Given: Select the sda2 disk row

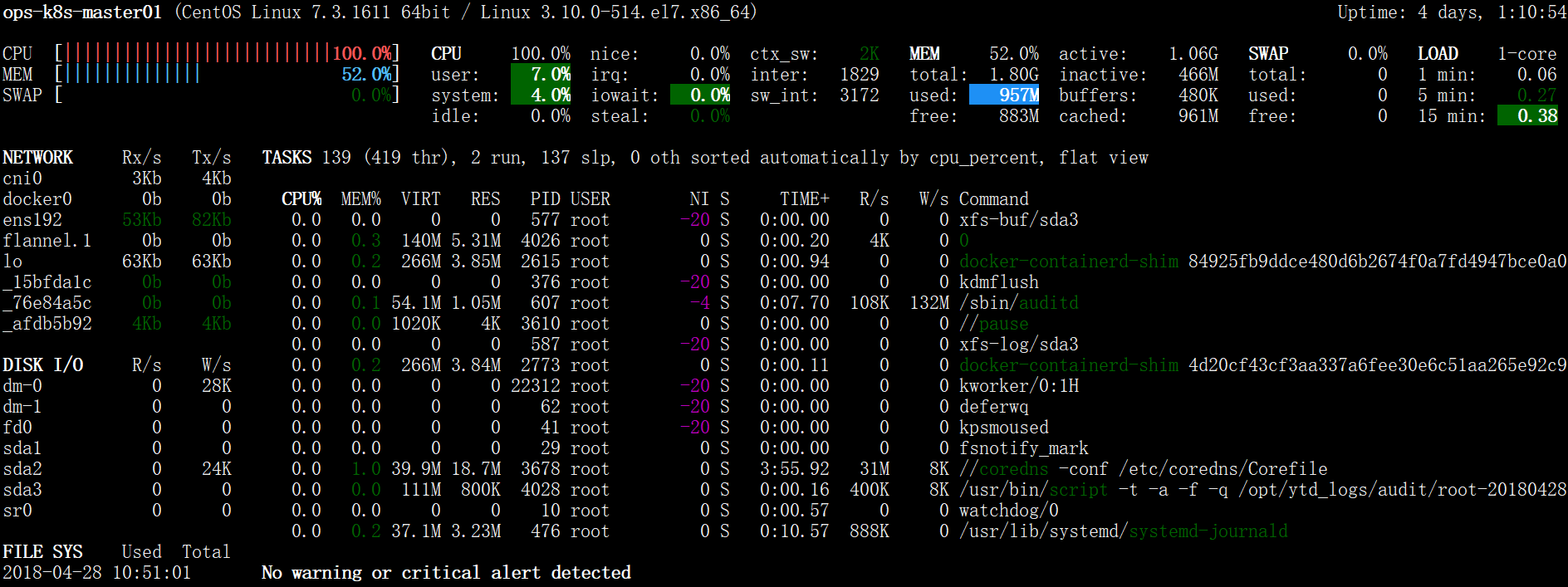Looking at the screenshot, I should coord(117,469).
